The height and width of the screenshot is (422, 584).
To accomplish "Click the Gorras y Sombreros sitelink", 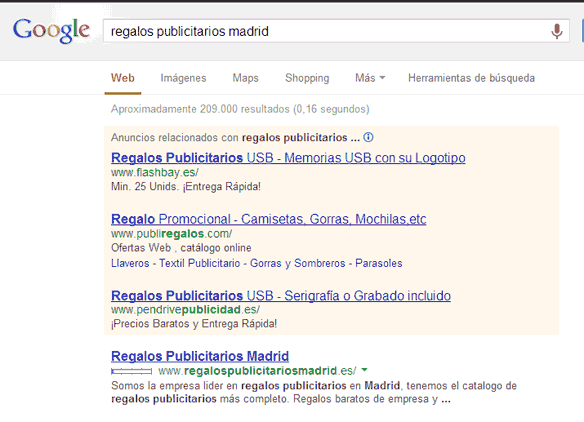I will point(298,263).
